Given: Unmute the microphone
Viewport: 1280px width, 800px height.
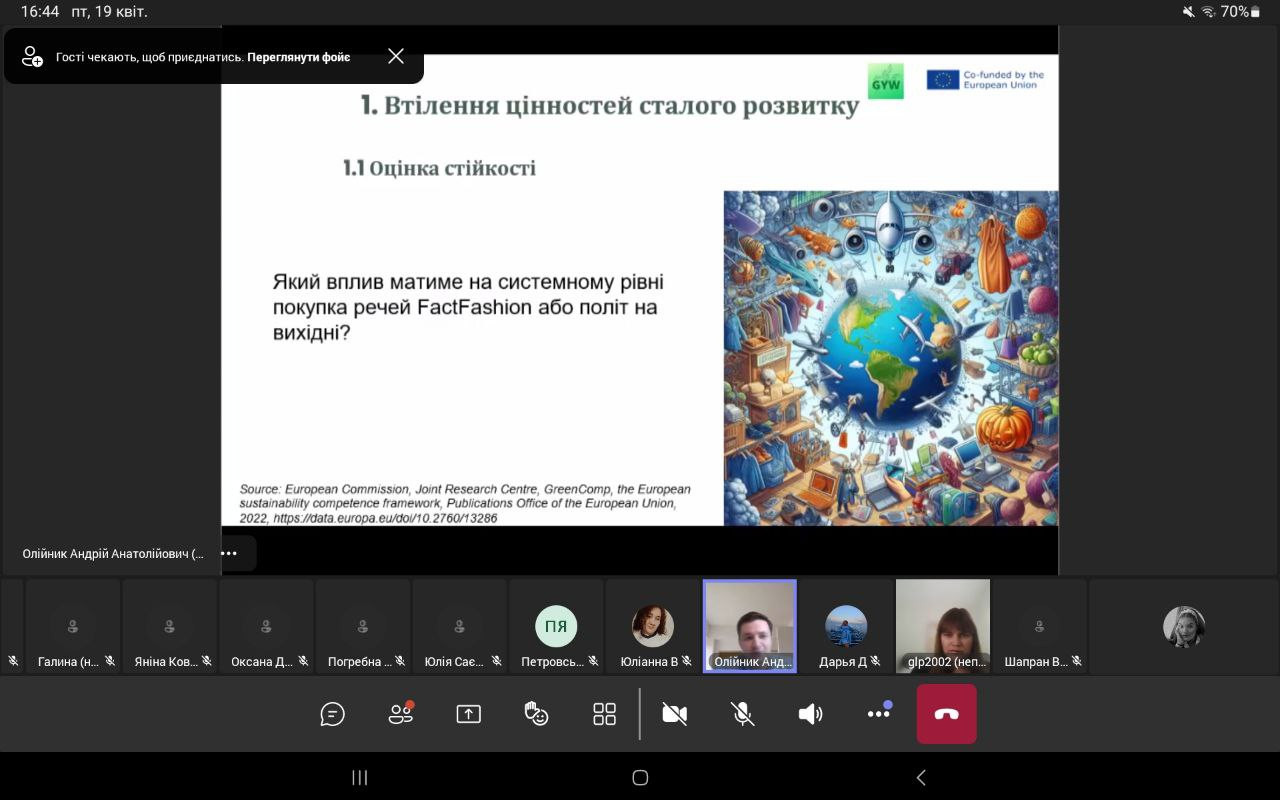Looking at the screenshot, I should tap(742, 714).
